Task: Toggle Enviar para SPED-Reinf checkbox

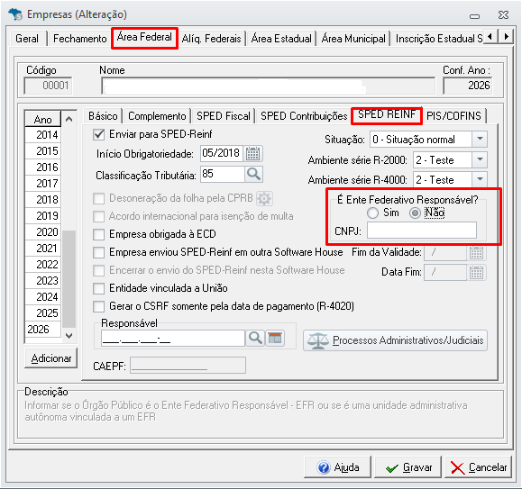Action: tap(99, 134)
